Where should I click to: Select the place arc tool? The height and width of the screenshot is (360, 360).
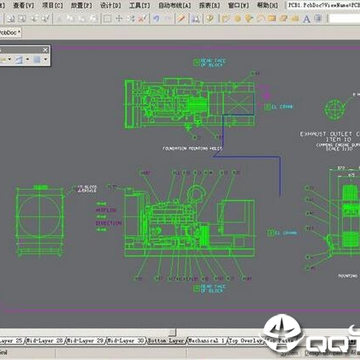[x=260, y=19]
